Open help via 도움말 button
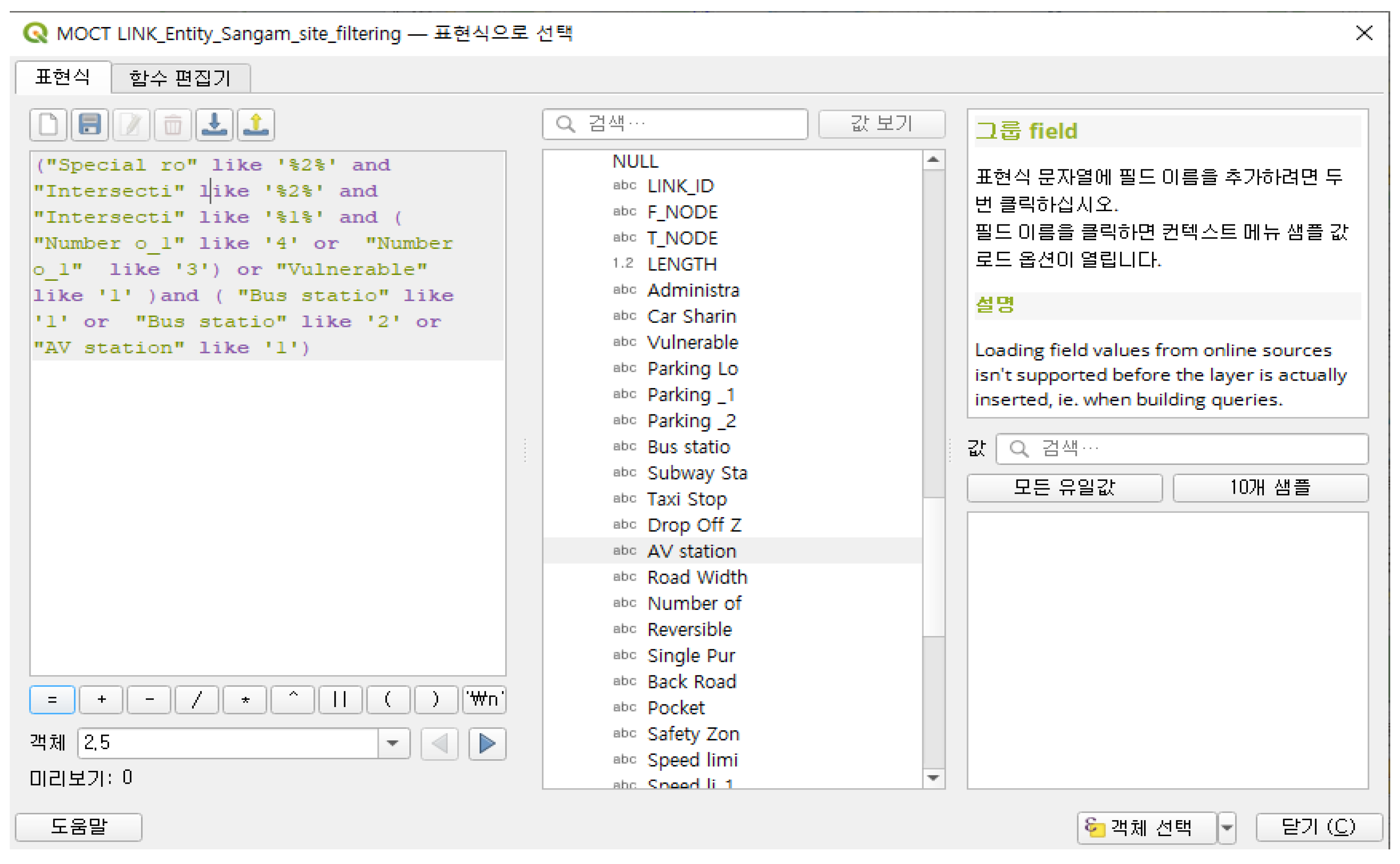The image size is (1400, 864). (79, 827)
